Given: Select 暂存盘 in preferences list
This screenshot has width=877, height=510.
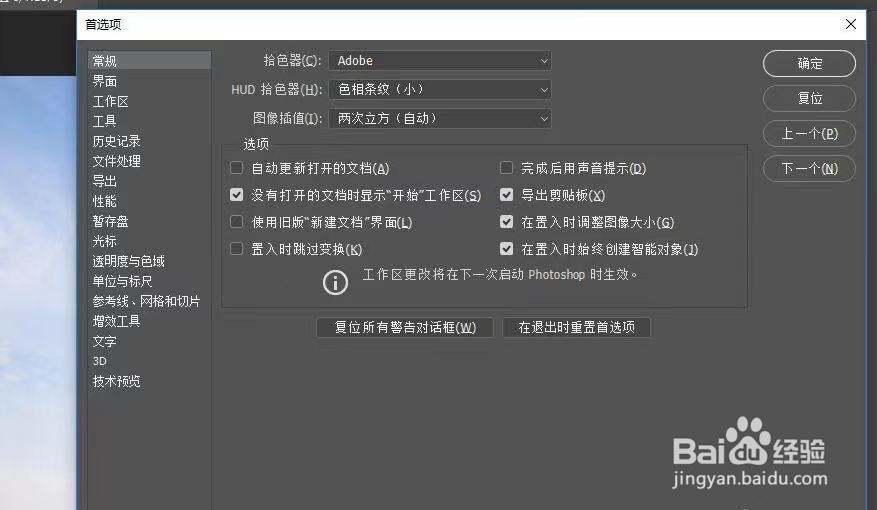Looking at the screenshot, I should tap(110, 221).
